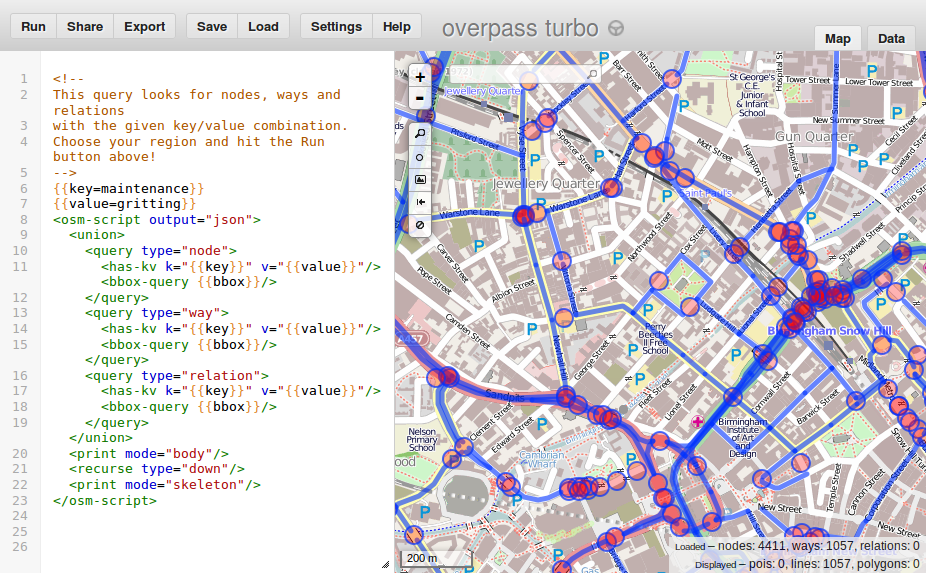The width and height of the screenshot is (926, 573).
Task: Click the zoom to data magnifier icon
Action: [x=420, y=134]
